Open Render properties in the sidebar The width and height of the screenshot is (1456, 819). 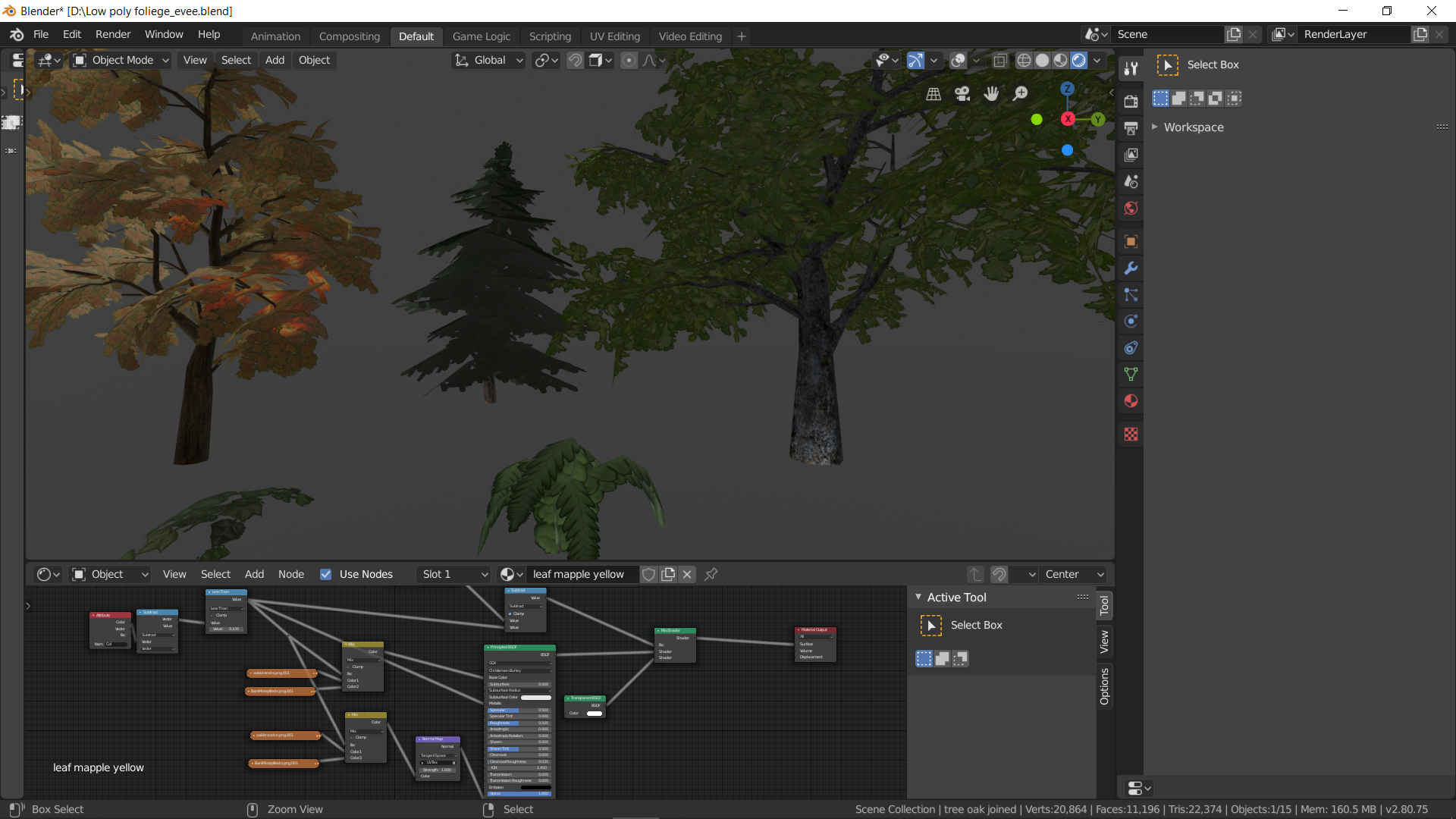coord(1131,101)
